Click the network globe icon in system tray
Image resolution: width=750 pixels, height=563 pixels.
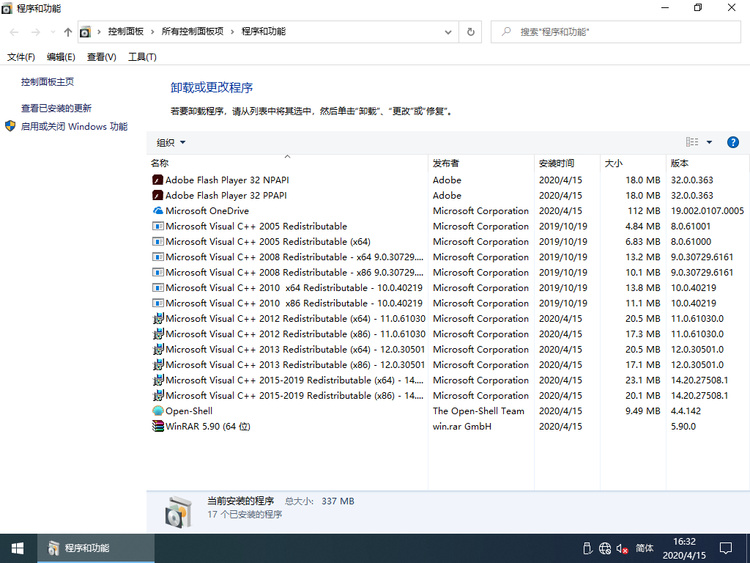point(605,548)
